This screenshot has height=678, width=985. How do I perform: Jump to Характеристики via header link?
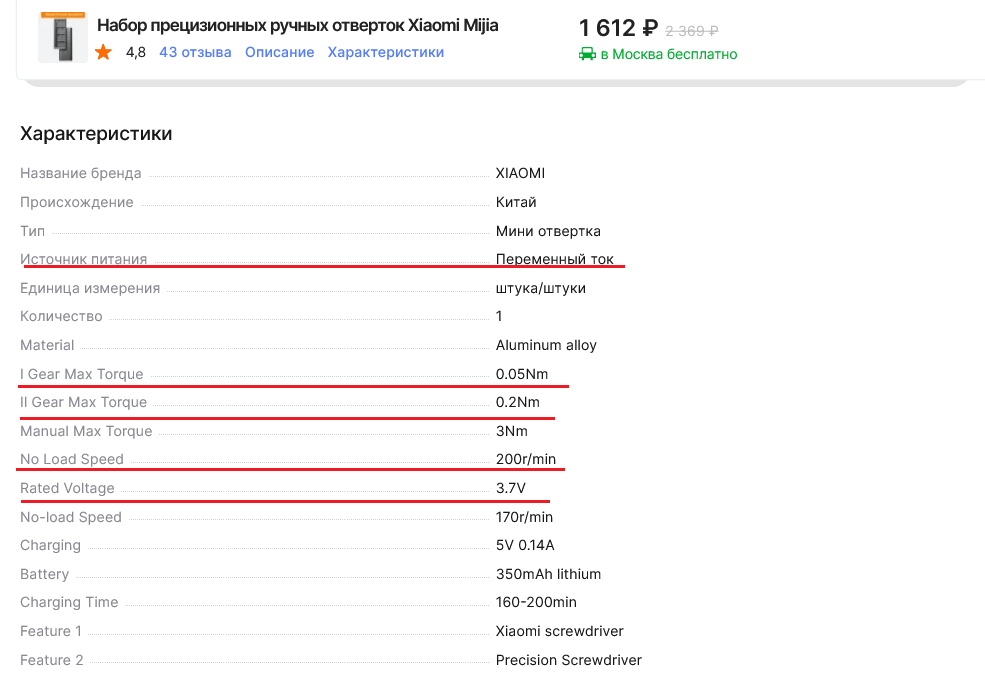coord(385,52)
